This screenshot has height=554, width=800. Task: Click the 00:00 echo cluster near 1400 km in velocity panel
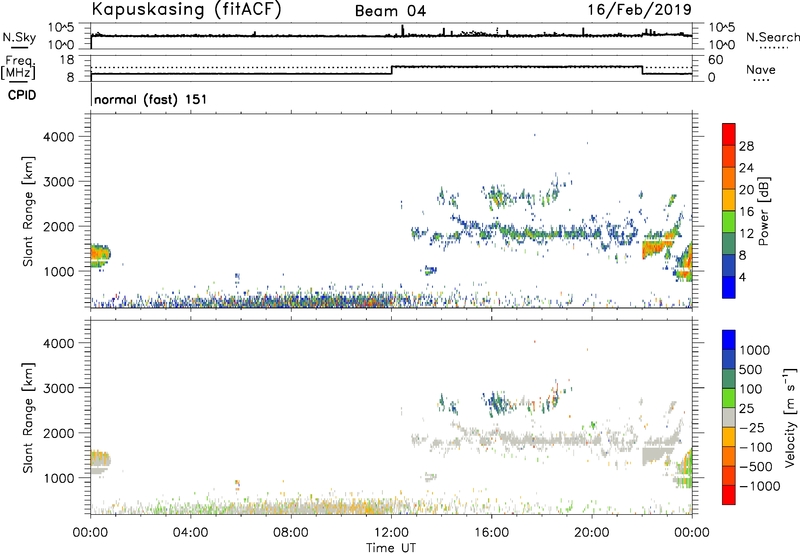point(100,462)
